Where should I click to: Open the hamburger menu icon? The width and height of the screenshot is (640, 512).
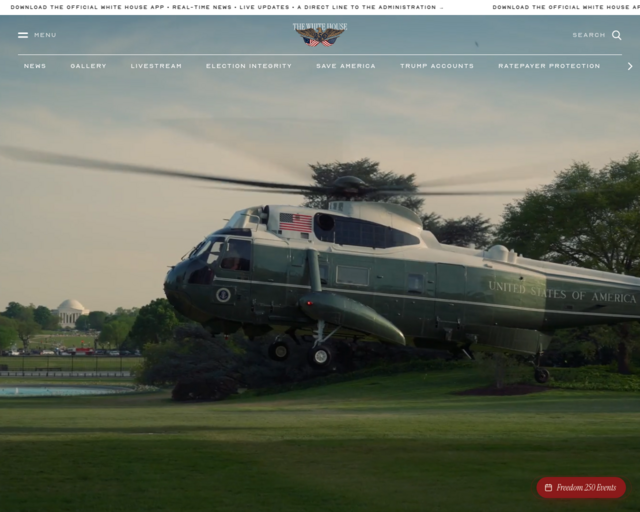[23, 35]
